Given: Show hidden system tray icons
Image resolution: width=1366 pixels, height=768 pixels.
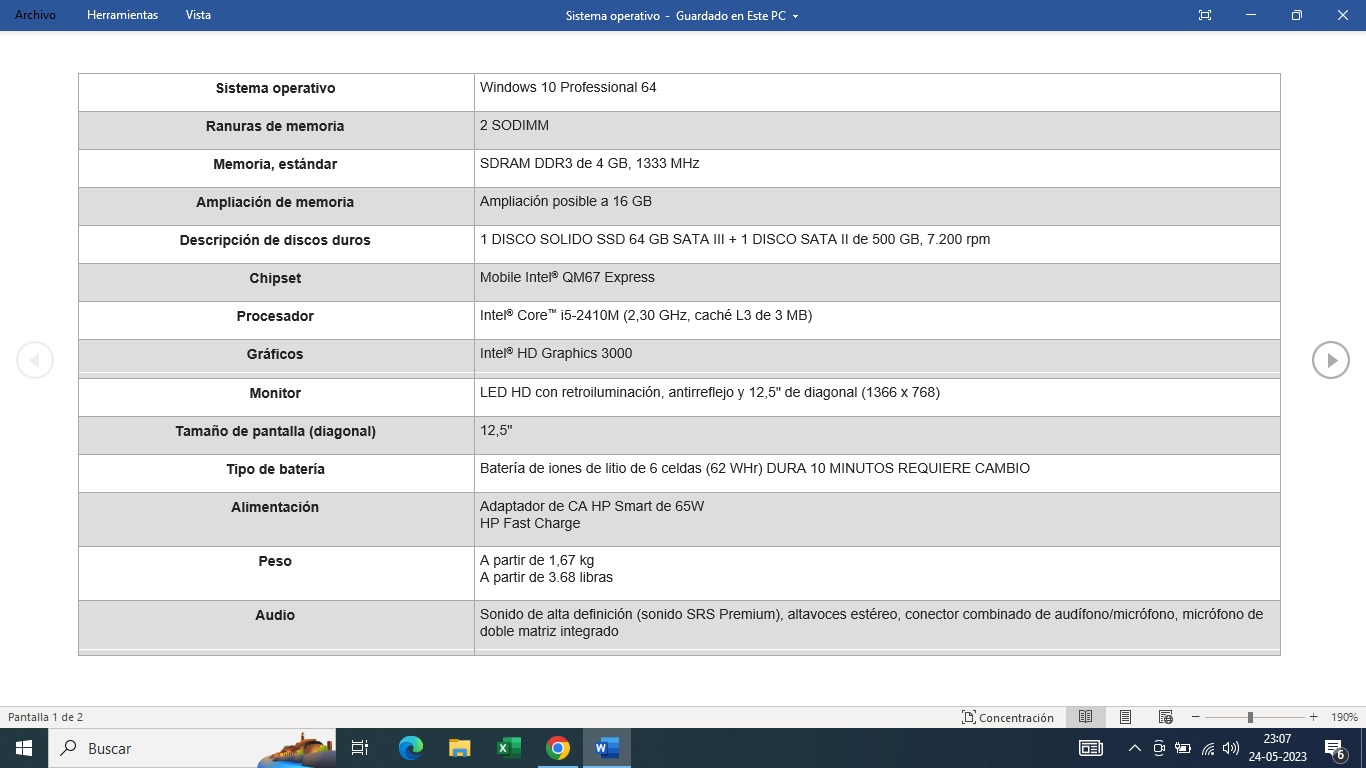Looking at the screenshot, I should pyautogui.click(x=1134, y=748).
